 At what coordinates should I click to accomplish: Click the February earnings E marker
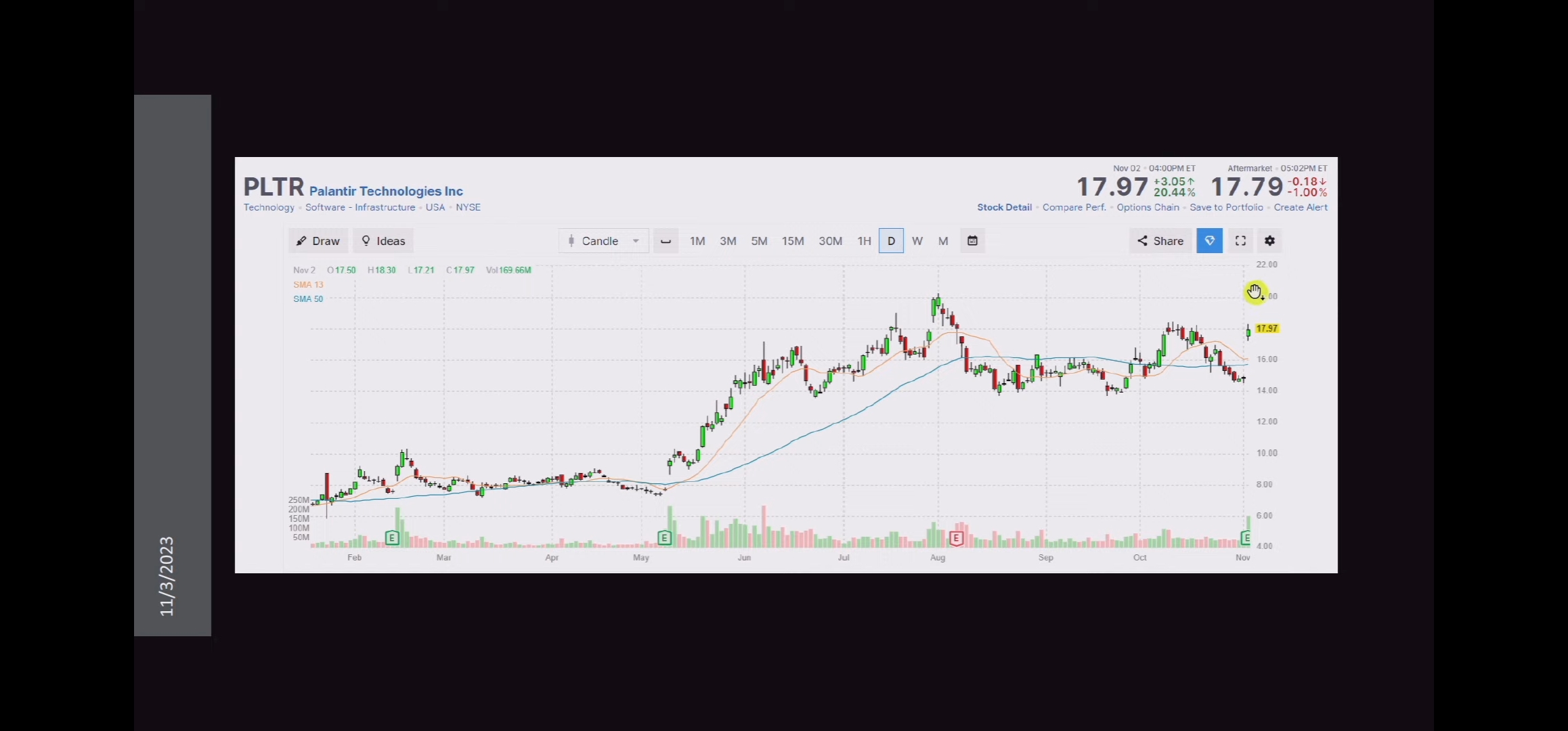tap(391, 538)
